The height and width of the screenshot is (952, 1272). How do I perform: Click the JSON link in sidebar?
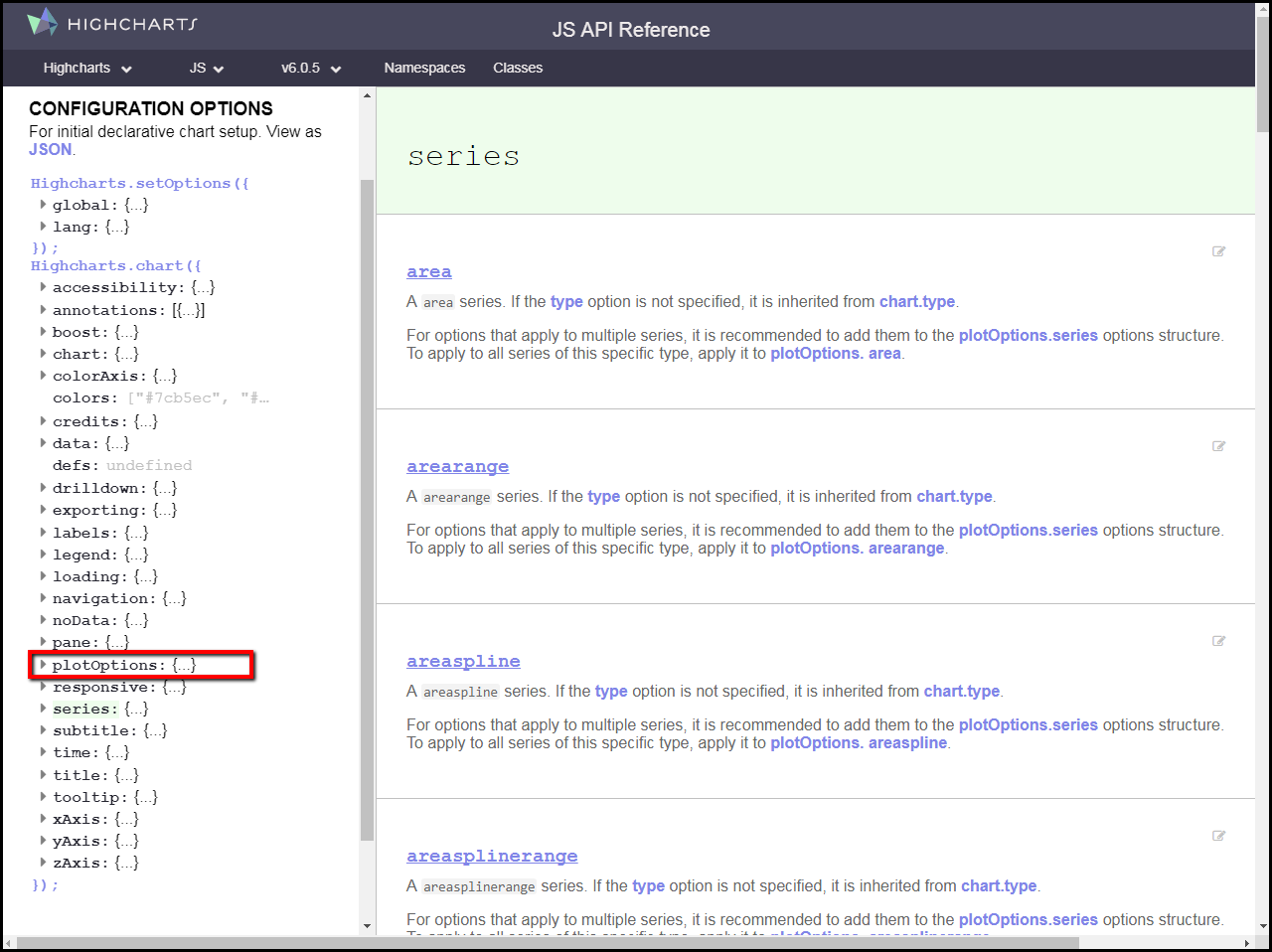point(50,150)
